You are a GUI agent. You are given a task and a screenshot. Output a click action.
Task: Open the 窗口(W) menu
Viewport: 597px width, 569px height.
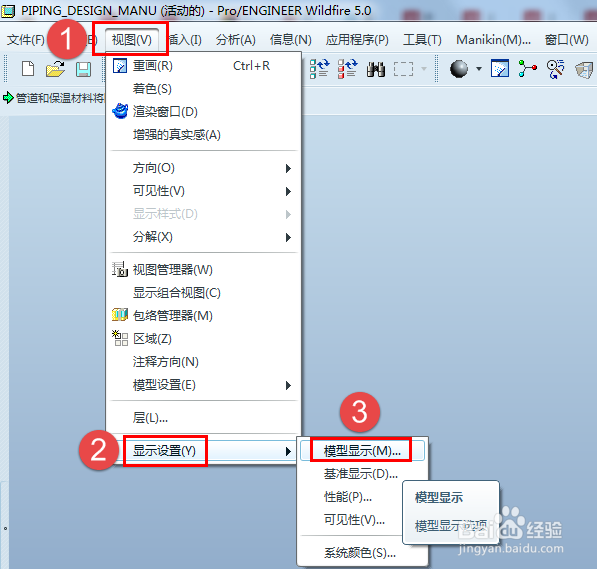pos(567,40)
